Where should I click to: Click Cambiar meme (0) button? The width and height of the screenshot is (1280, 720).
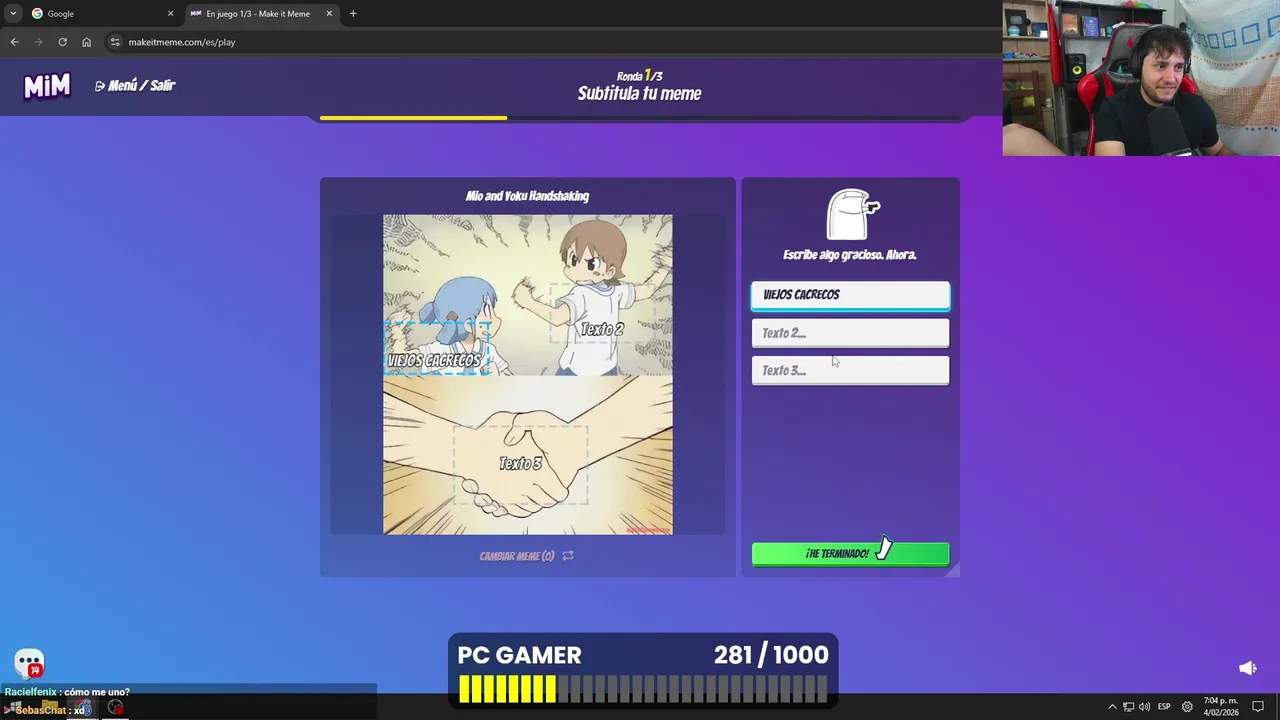527,556
